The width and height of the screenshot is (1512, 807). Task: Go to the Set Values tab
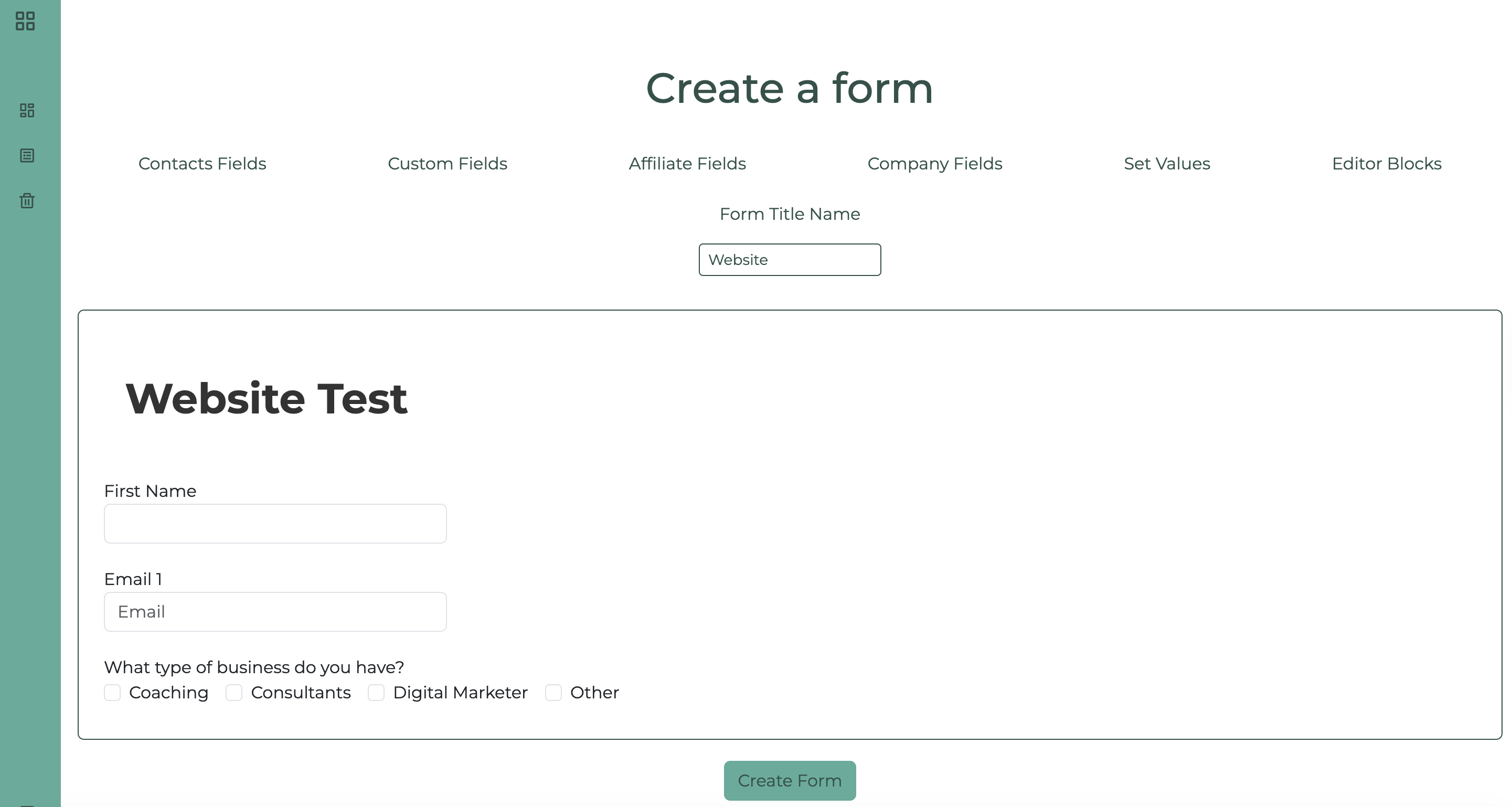click(1167, 164)
